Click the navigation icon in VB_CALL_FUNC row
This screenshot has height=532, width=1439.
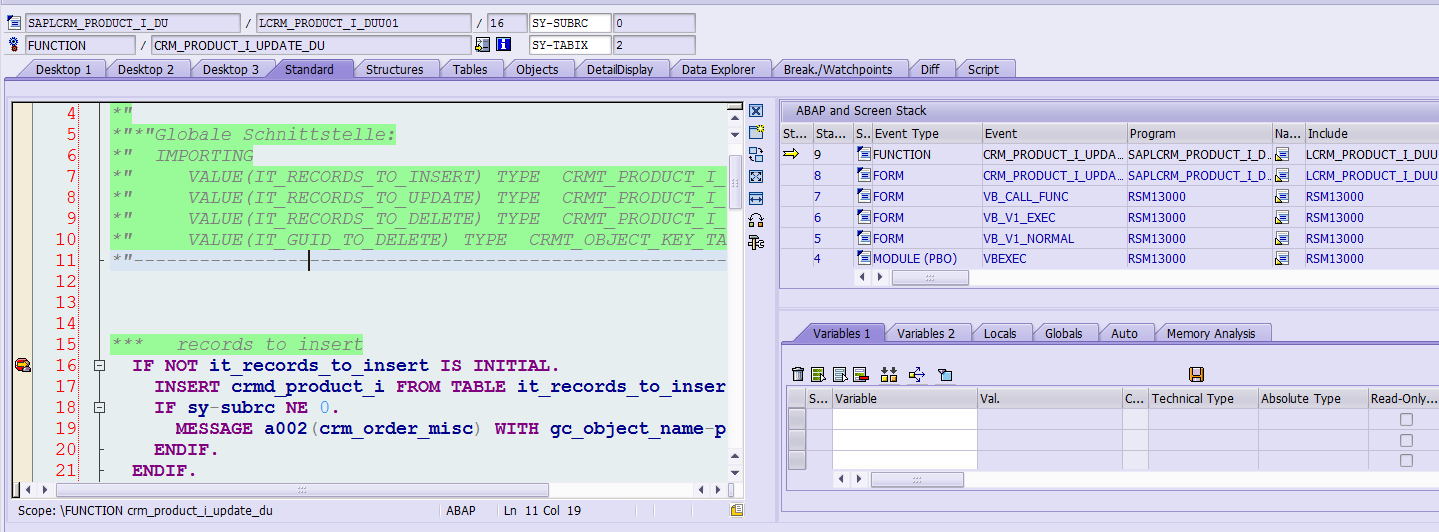1282,197
